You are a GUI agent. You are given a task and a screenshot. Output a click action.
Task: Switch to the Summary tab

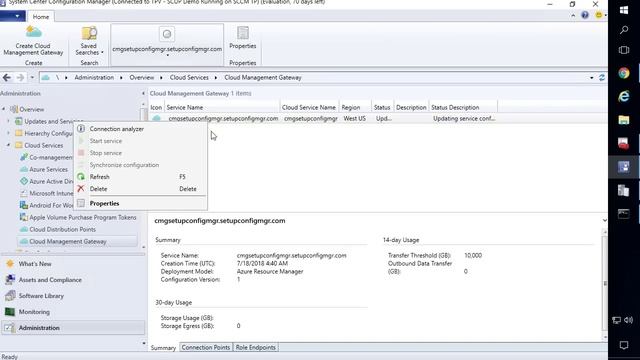click(x=163, y=348)
